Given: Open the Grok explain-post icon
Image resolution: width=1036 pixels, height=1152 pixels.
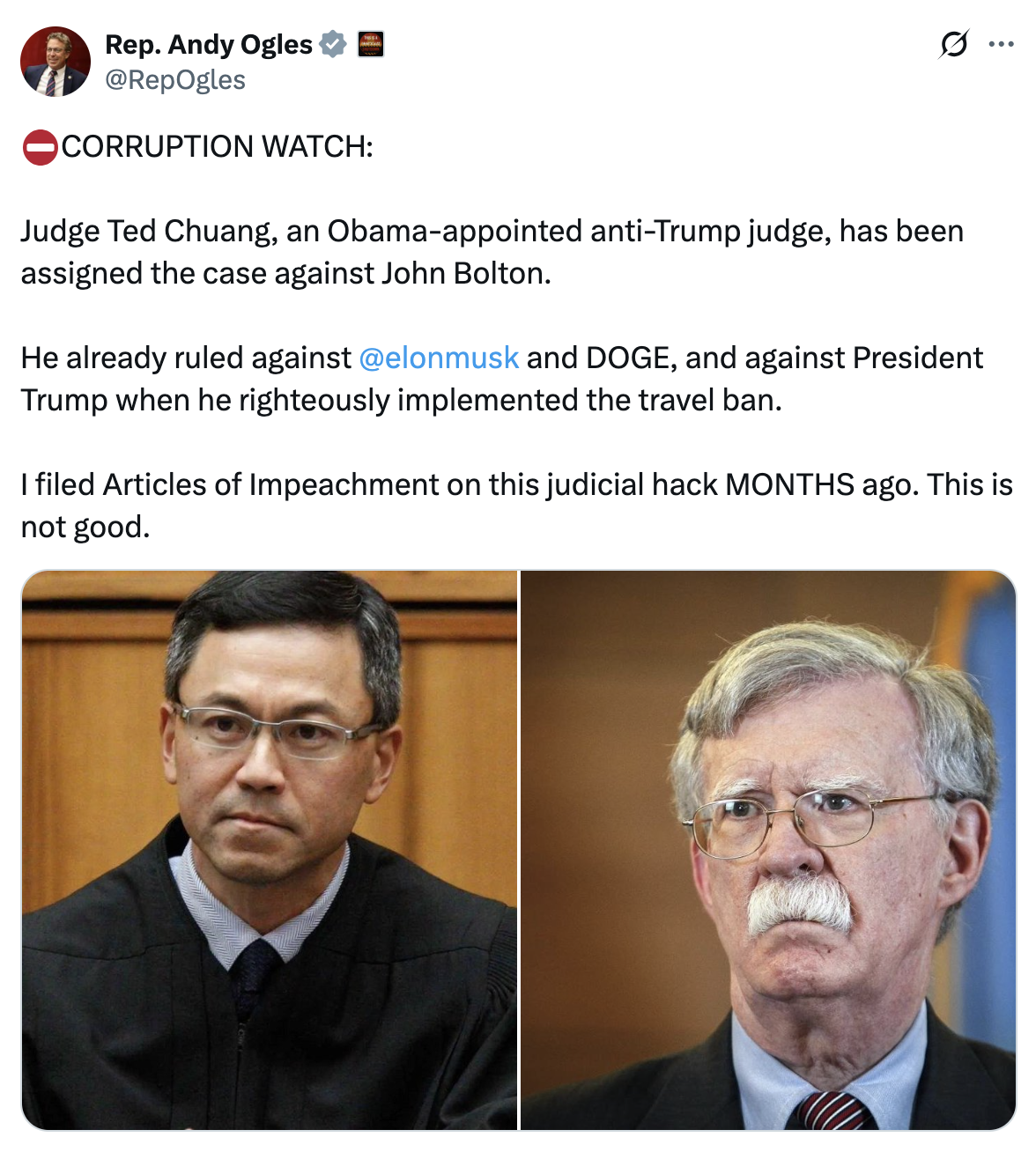Looking at the screenshot, I should point(954,43).
